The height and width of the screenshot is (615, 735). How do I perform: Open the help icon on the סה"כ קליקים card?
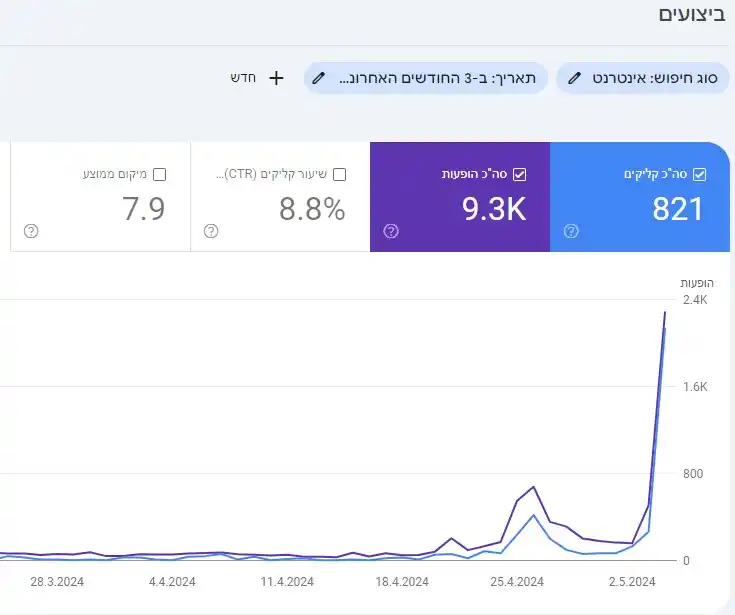571,231
